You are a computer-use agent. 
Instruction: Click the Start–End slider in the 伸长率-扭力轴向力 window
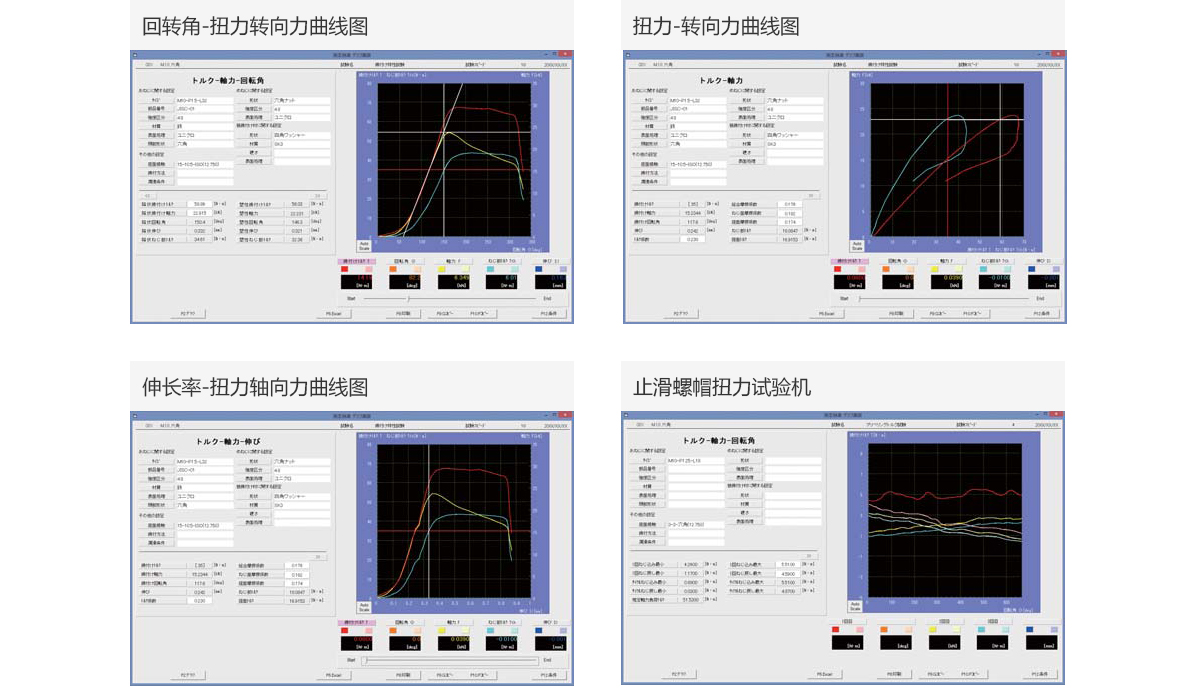(x=451, y=660)
